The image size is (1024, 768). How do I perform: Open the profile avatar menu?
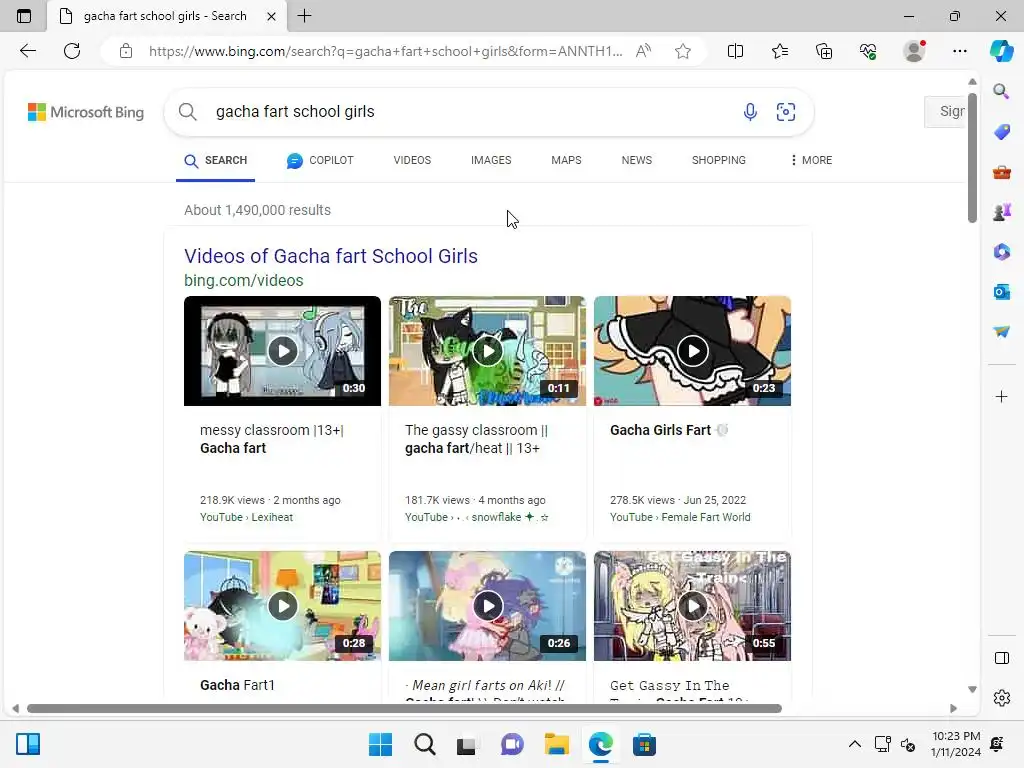[x=914, y=51]
